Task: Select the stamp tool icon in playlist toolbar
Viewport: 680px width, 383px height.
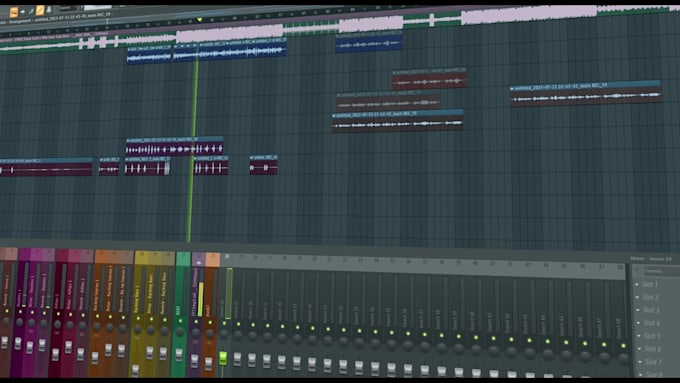Action: pyautogui.click(x=49, y=10)
